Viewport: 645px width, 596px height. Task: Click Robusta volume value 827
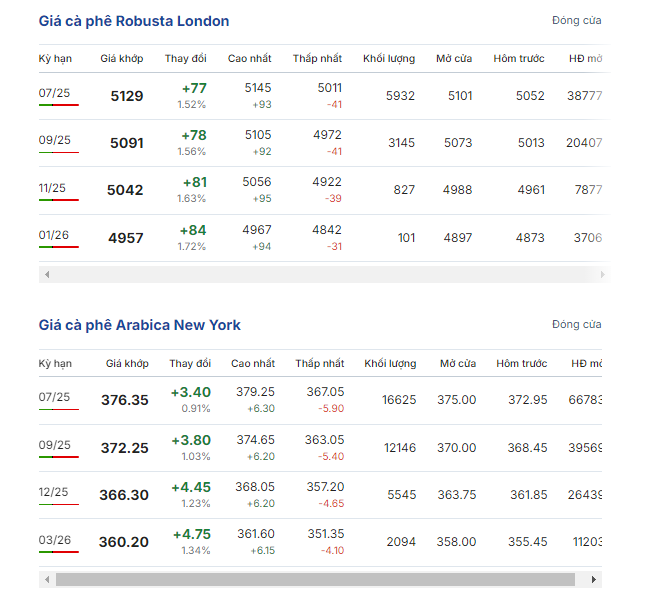click(404, 190)
